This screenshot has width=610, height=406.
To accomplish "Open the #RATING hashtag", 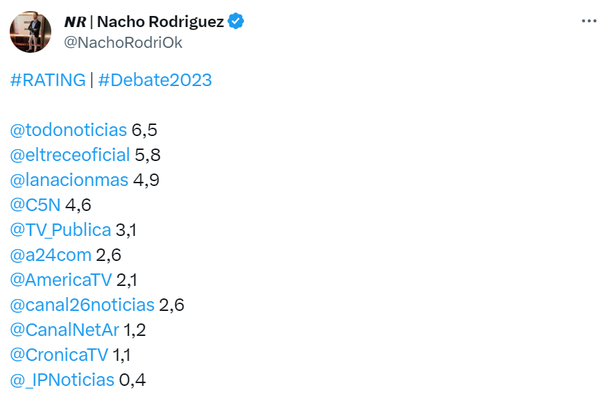I will pos(48,80).
